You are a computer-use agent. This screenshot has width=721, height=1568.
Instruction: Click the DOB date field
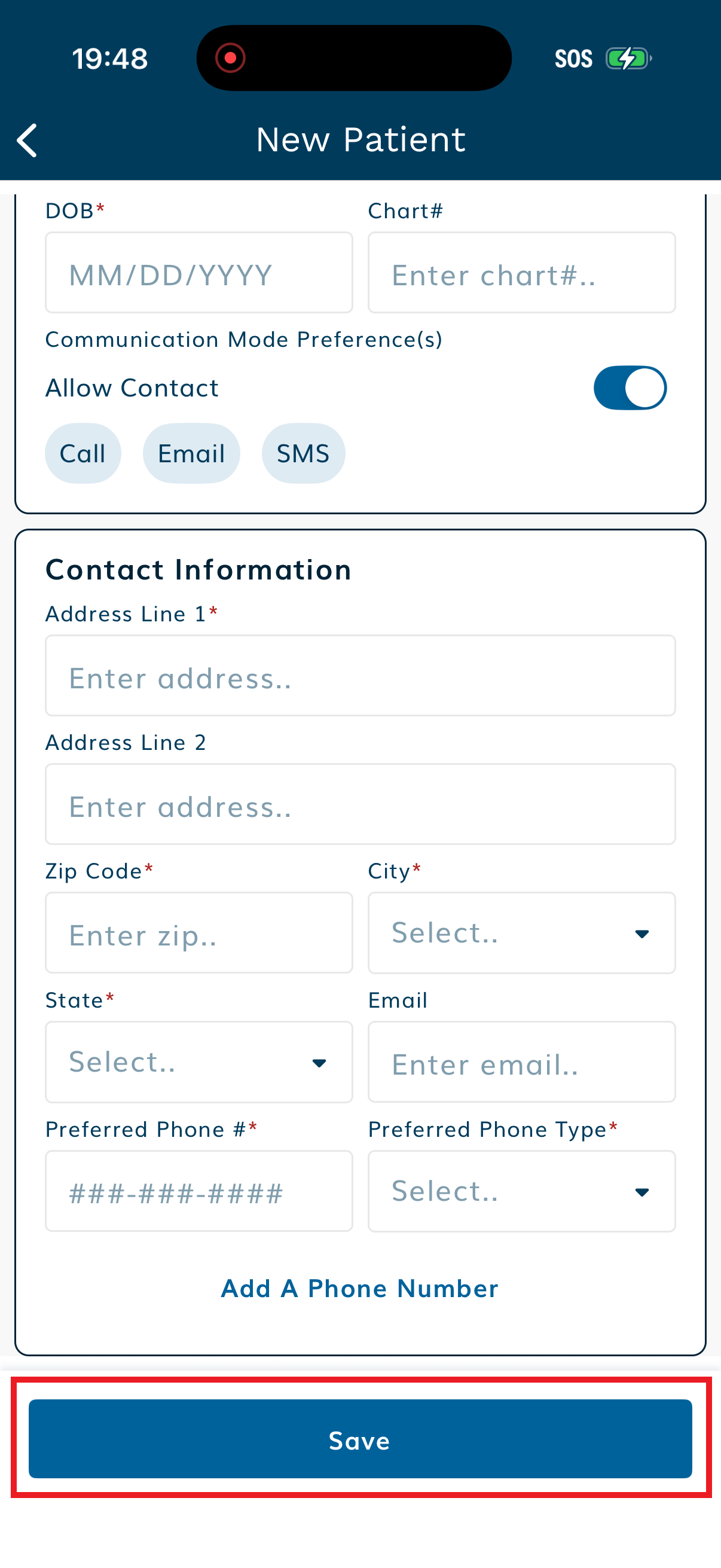pos(199,272)
